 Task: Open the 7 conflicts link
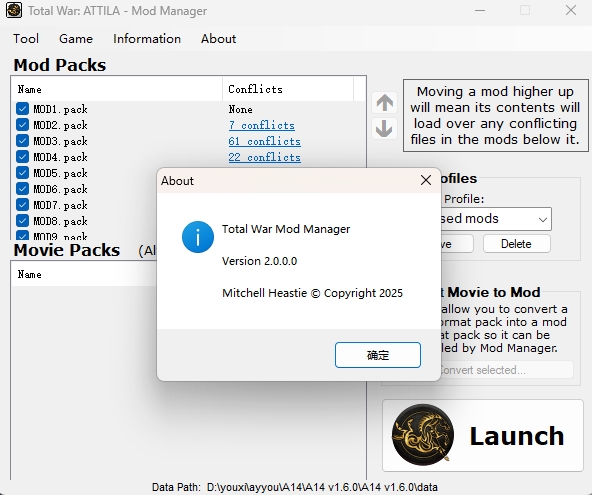coord(262,125)
